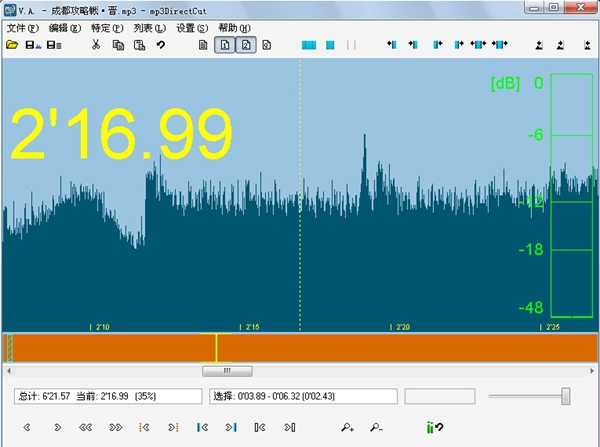This screenshot has height=447, width=600.
Task: Click the yellow position marker in orange overview bar
Action: [x=216, y=347]
